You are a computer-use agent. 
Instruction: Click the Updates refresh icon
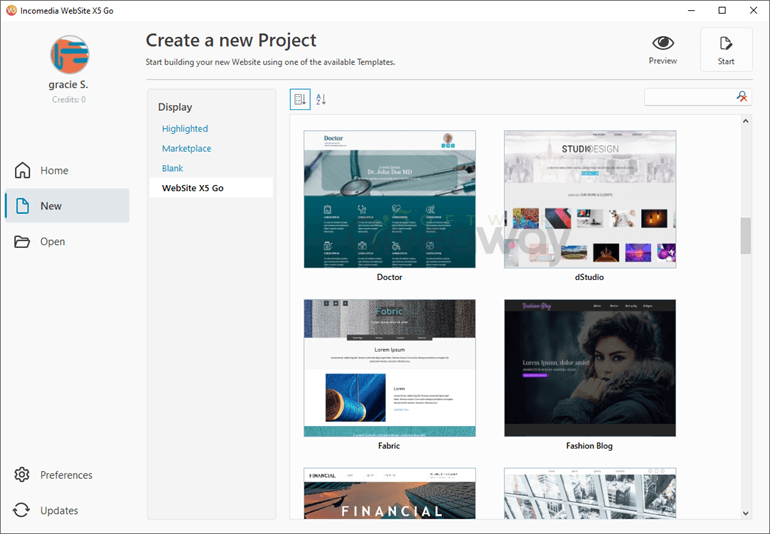click(x=21, y=510)
